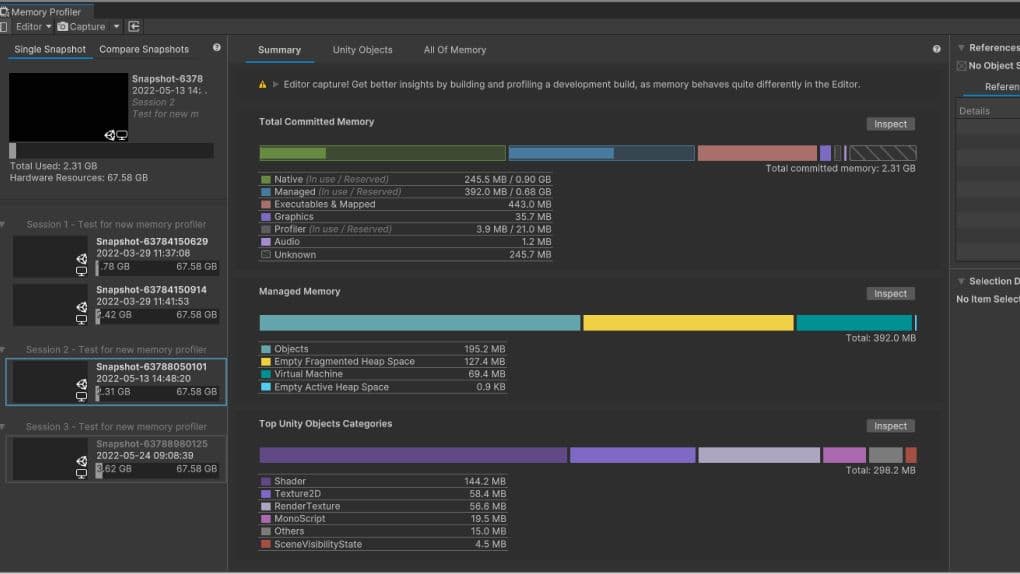Click the yellow warning icon in Editor capture notice
1020x574 pixels.
coord(262,85)
